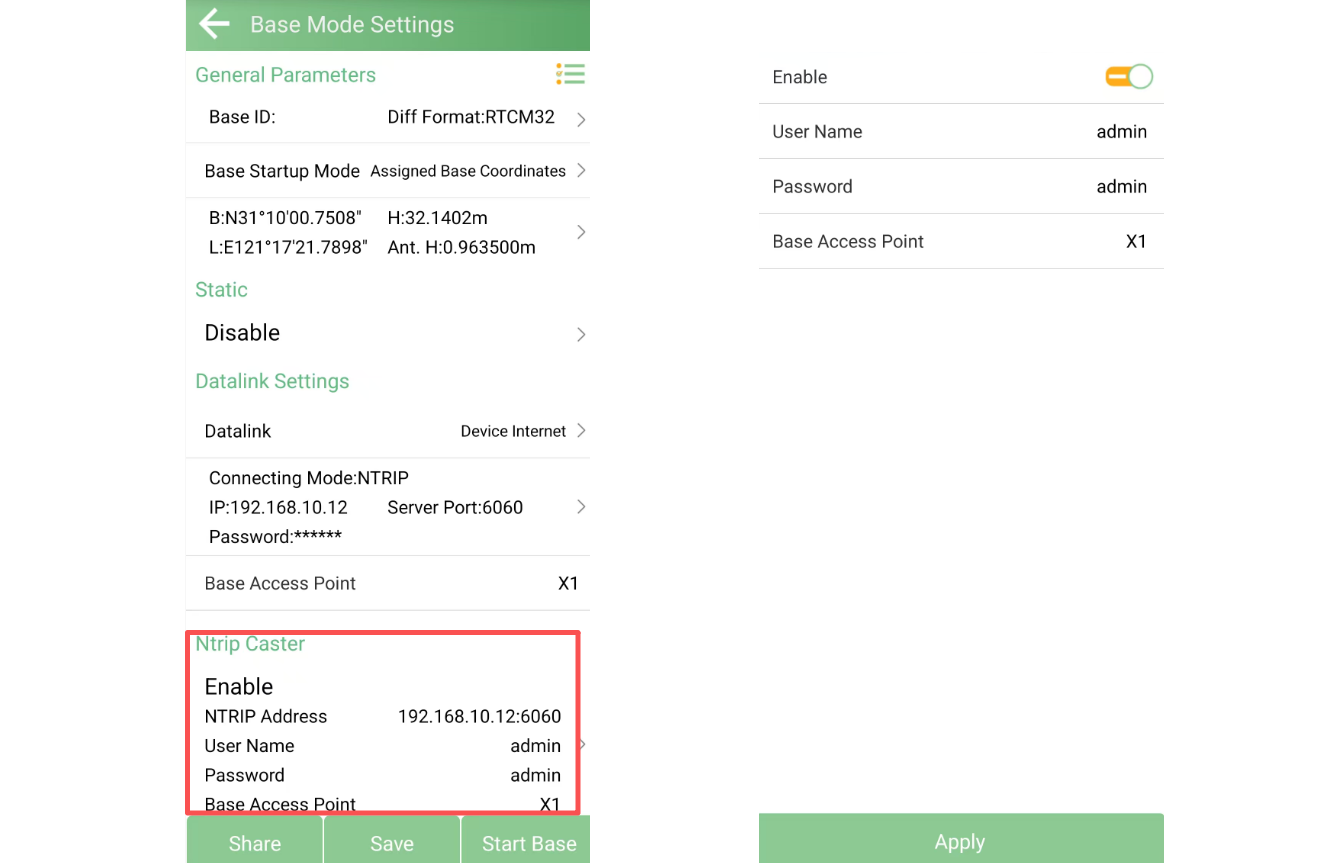This screenshot has width=1342, height=863.
Task: Go back with the arrow icon
Action: pyautogui.click(x=214, y=24)
